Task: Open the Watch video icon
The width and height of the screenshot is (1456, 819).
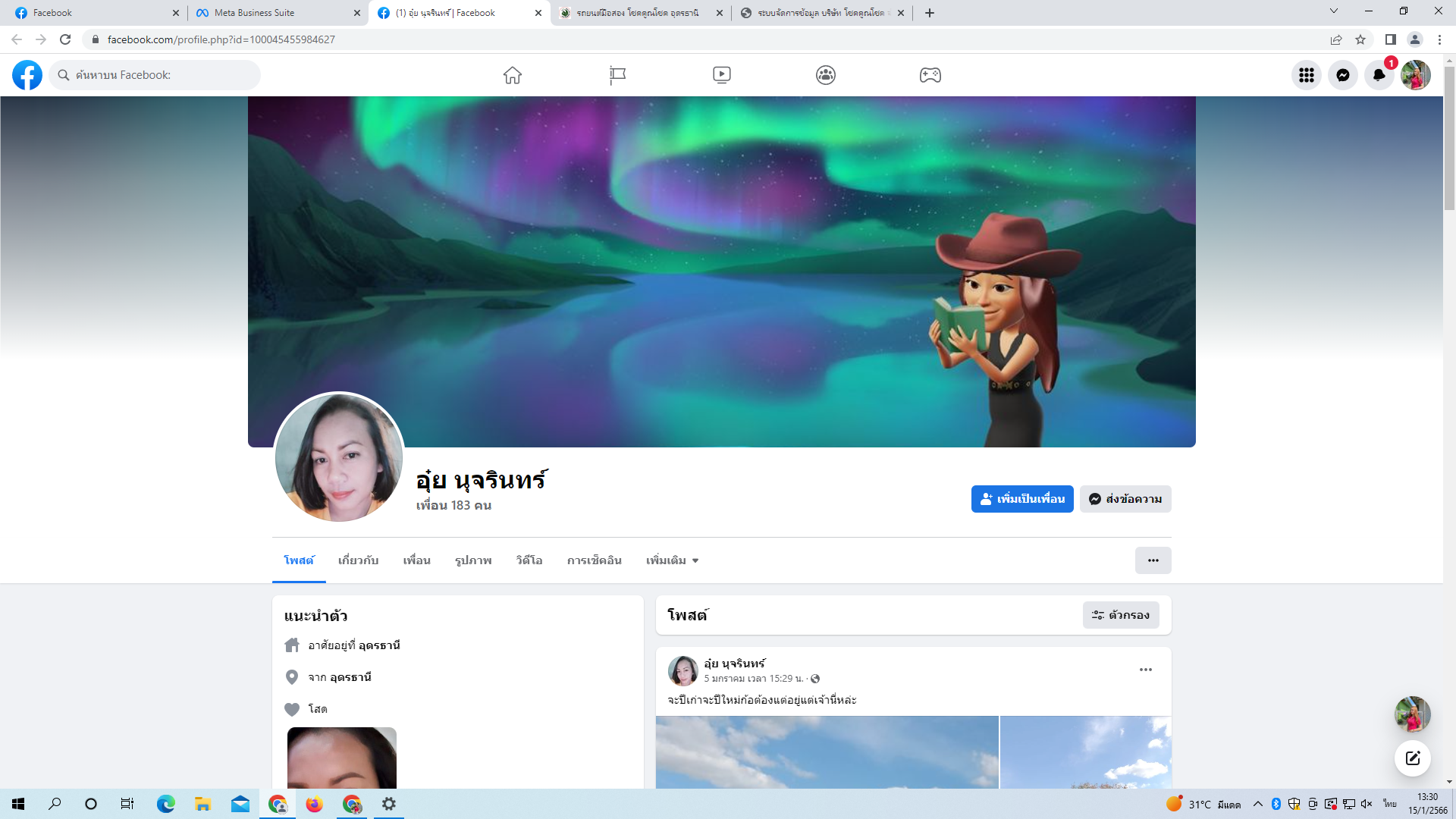Action: click(x=721, y=75)
